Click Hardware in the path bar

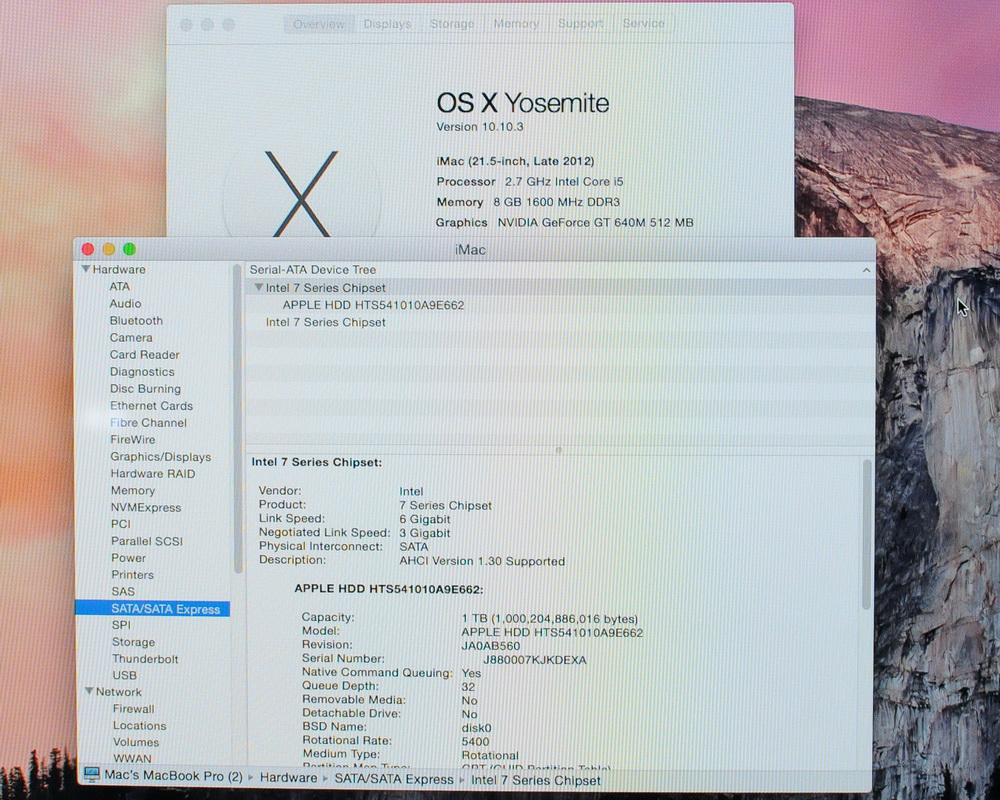tap(288, 778)
